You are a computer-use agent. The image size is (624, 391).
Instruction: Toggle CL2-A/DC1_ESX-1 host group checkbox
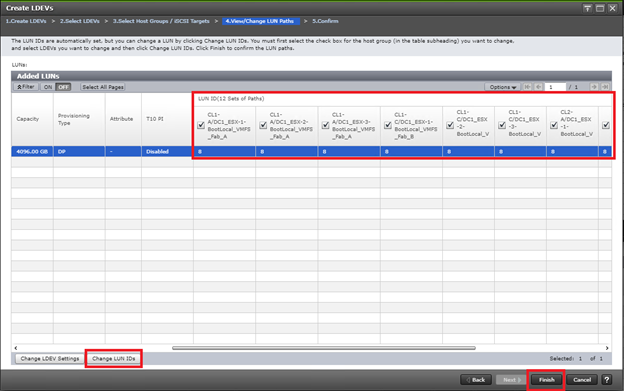tap(554, 125)
